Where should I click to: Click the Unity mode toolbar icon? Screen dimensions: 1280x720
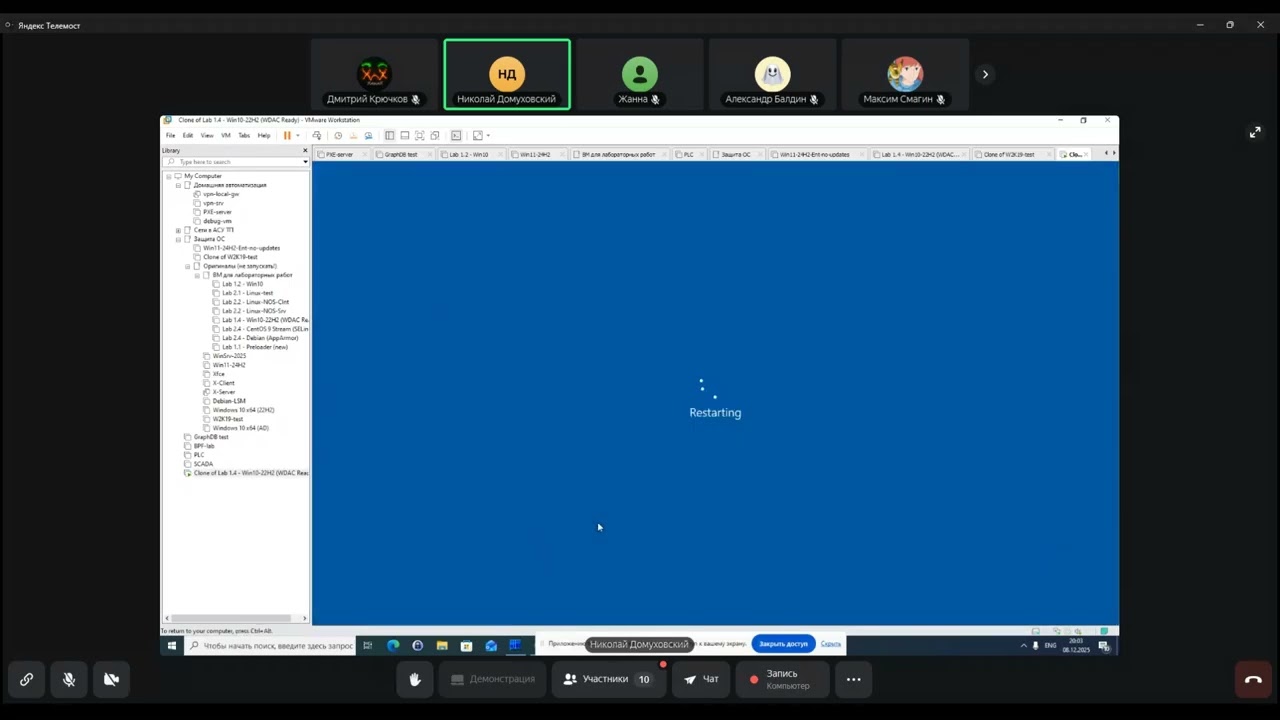(x=435, y=135)
